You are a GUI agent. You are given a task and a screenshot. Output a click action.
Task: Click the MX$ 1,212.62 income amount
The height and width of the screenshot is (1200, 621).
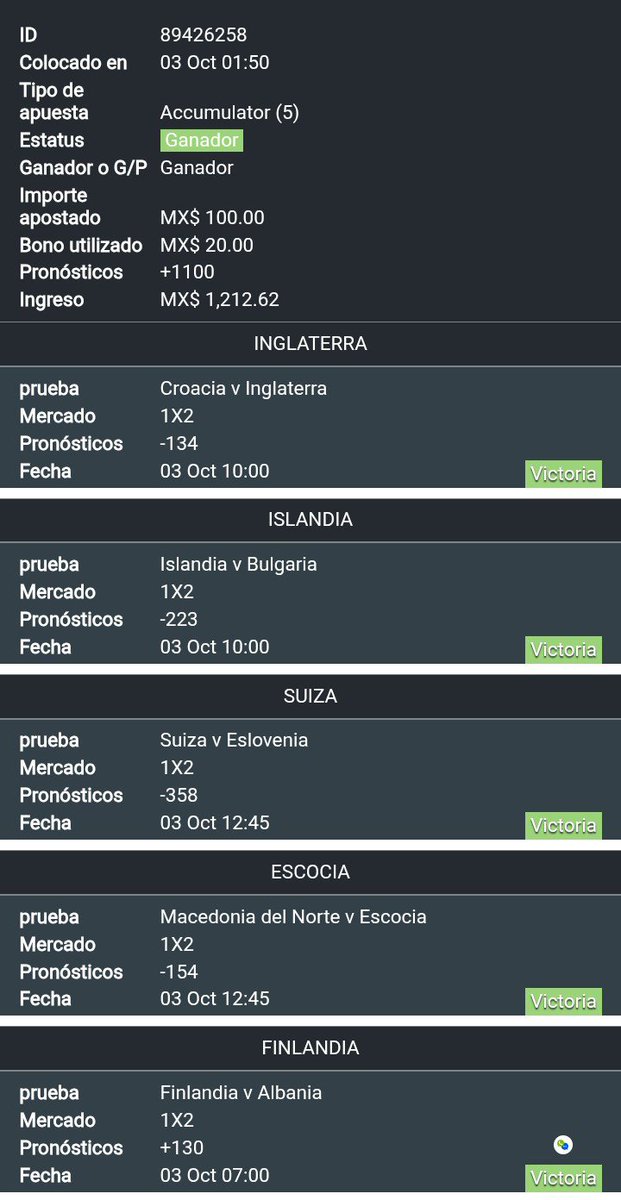220,300
